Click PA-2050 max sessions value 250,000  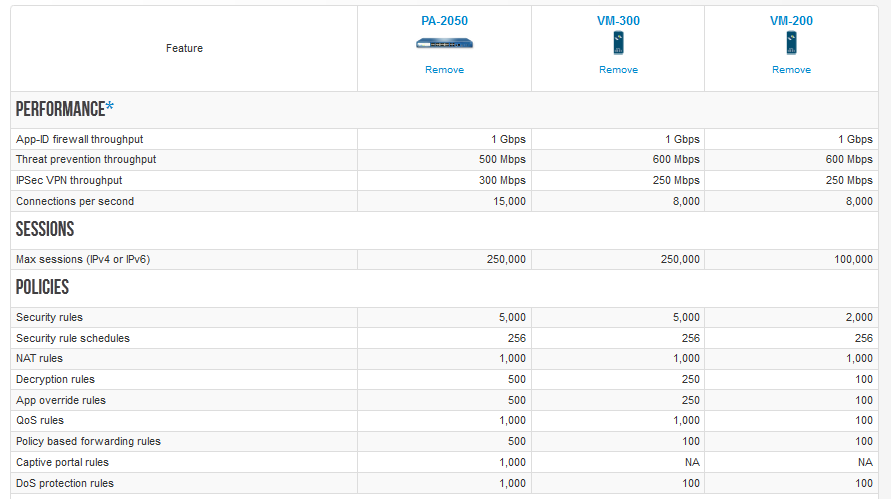(506, 260)
